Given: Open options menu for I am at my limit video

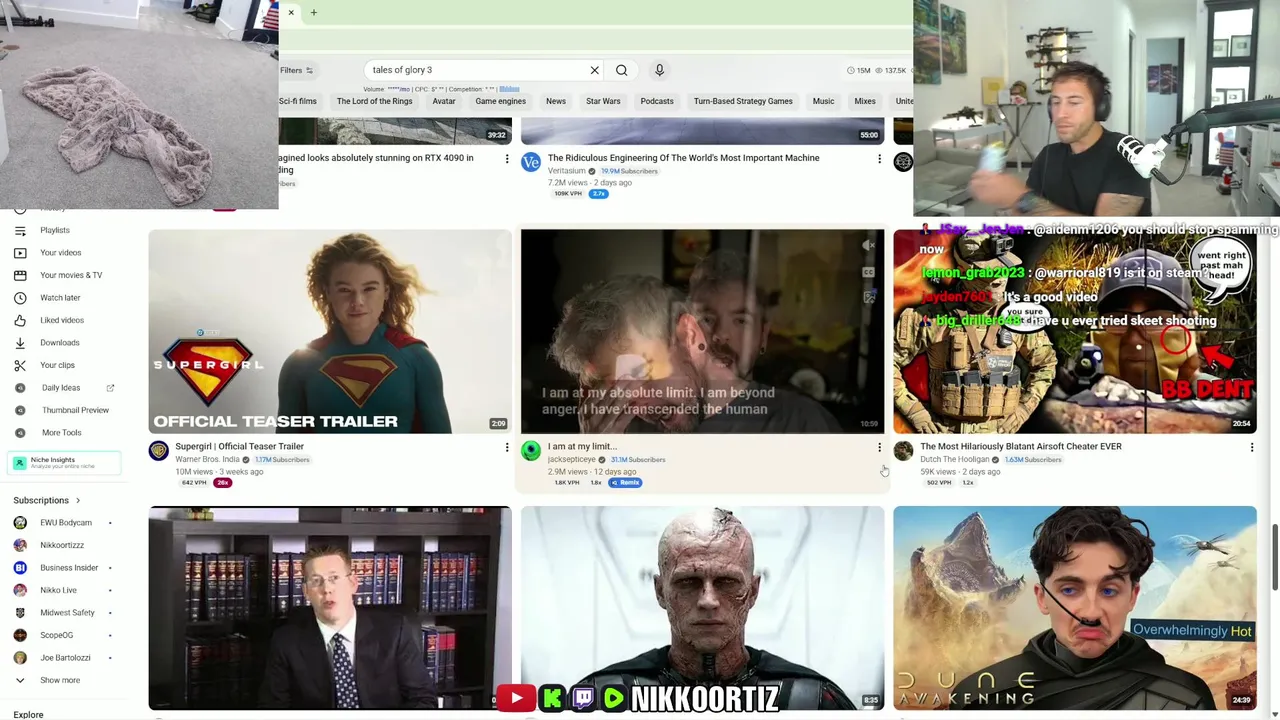Looking at the screenshot, I should pyautogui.click(x=879, y=448).
